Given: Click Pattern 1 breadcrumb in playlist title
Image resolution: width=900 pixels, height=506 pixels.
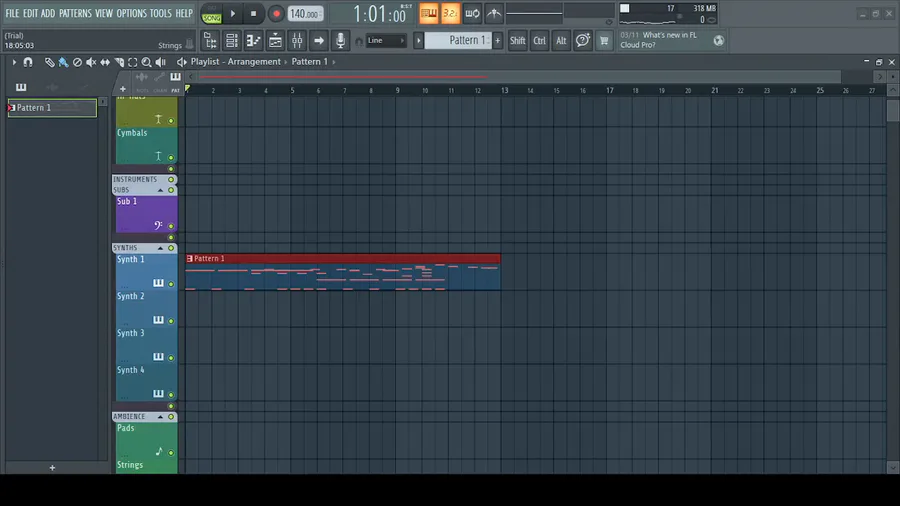Looking at the screenshot, I should pos(309,62).
